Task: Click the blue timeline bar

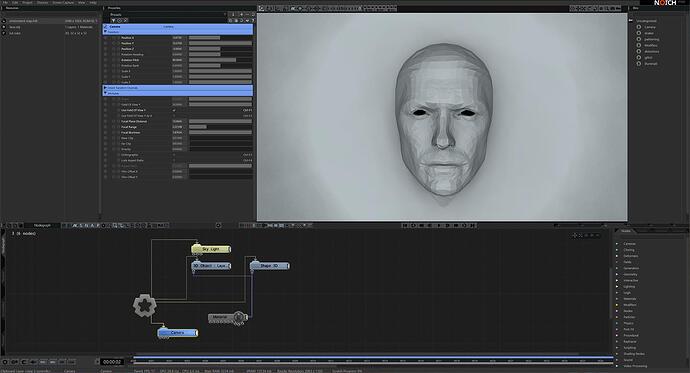Action: tap(373, 357)
